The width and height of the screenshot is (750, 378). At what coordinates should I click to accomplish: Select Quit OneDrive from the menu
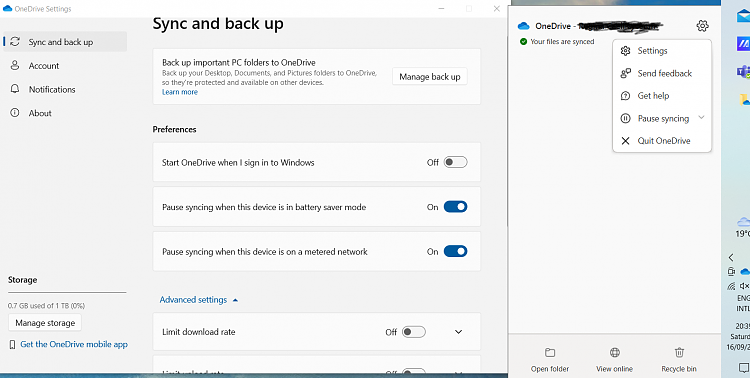point(662,141)
